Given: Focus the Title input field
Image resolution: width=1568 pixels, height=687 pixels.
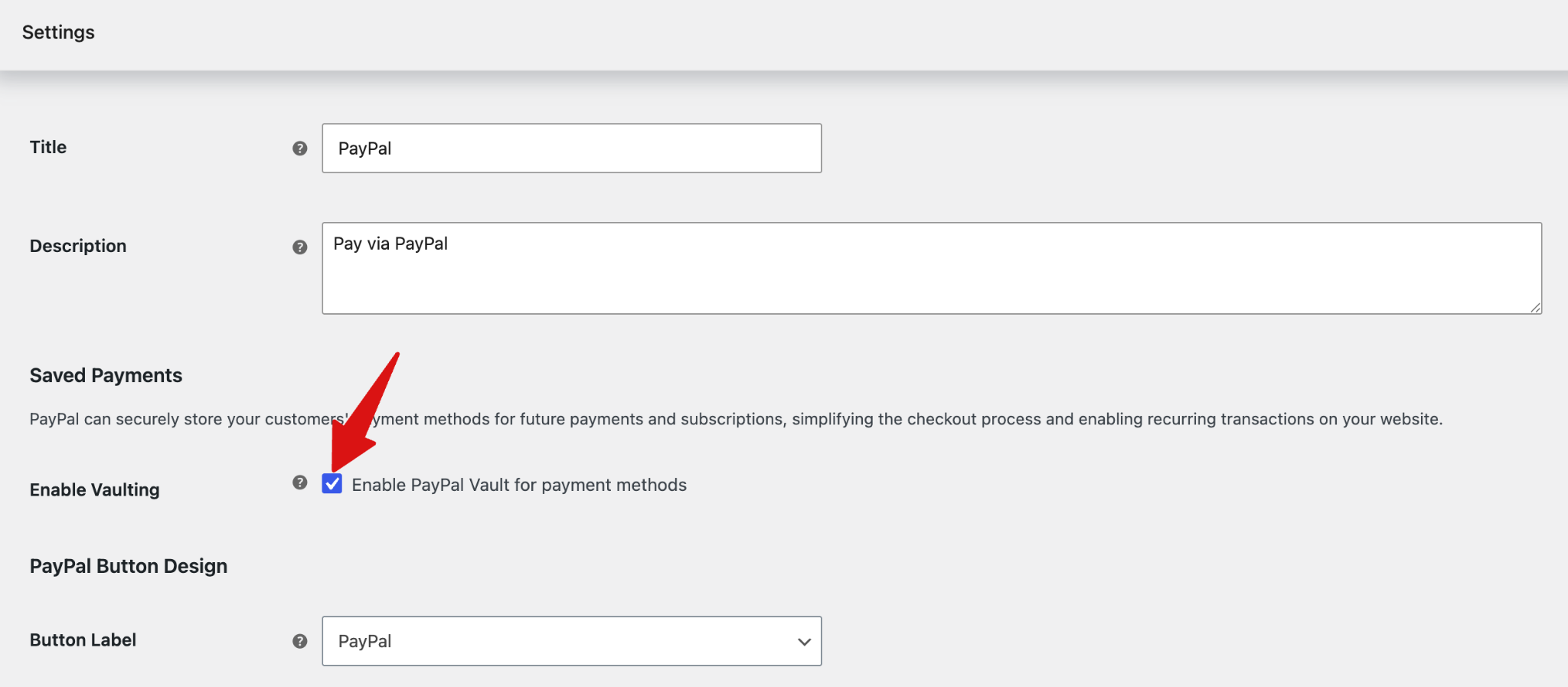Looking at the screenshot, I should pos(572,149).
